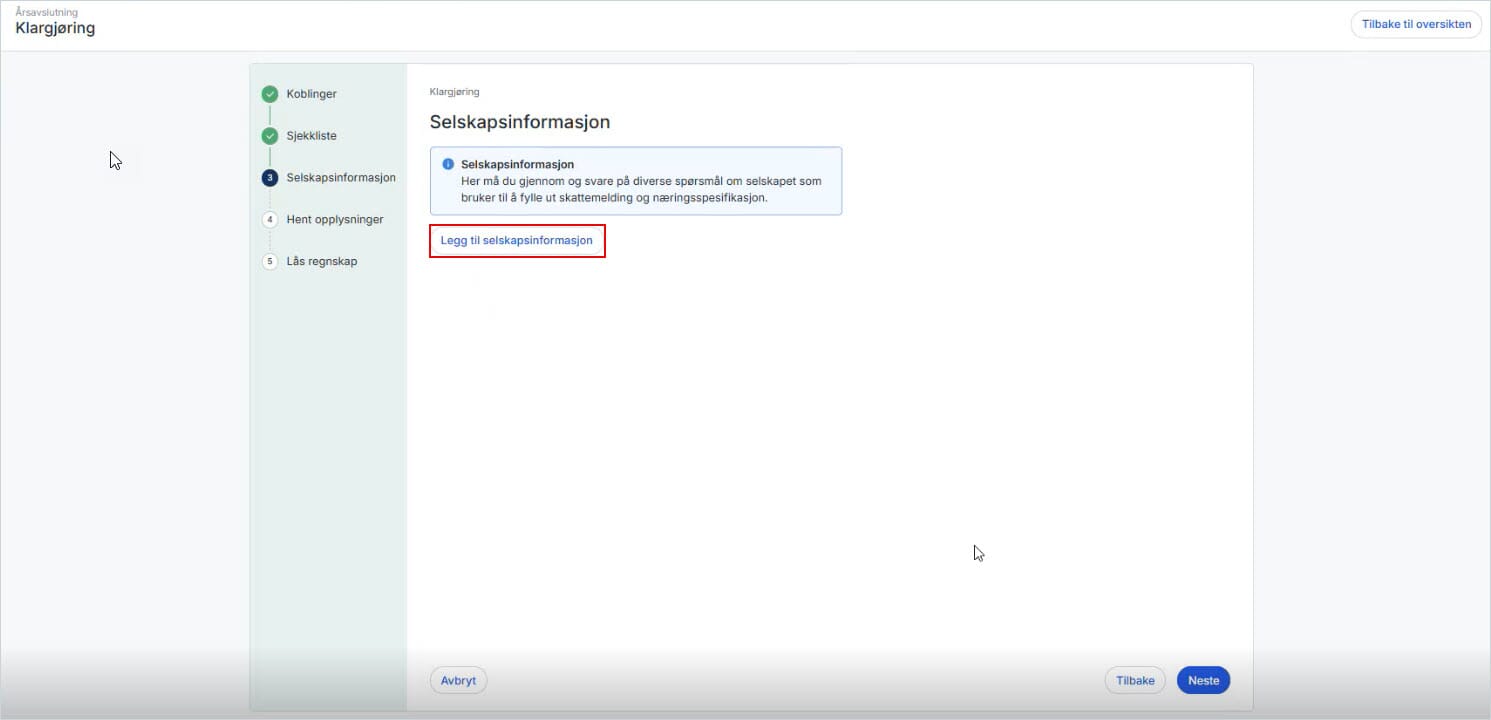Click the green checkmark beside Koblinger

click(270, 94)
